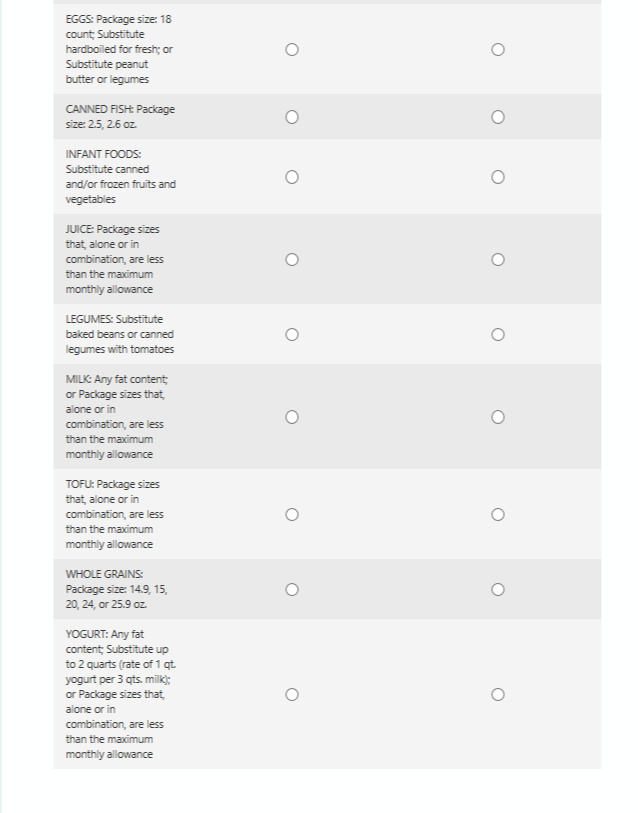This screenshot has width=638, height=813.
Task: Mark the right radio for INFANT FOODS
Action: (497, 177)
